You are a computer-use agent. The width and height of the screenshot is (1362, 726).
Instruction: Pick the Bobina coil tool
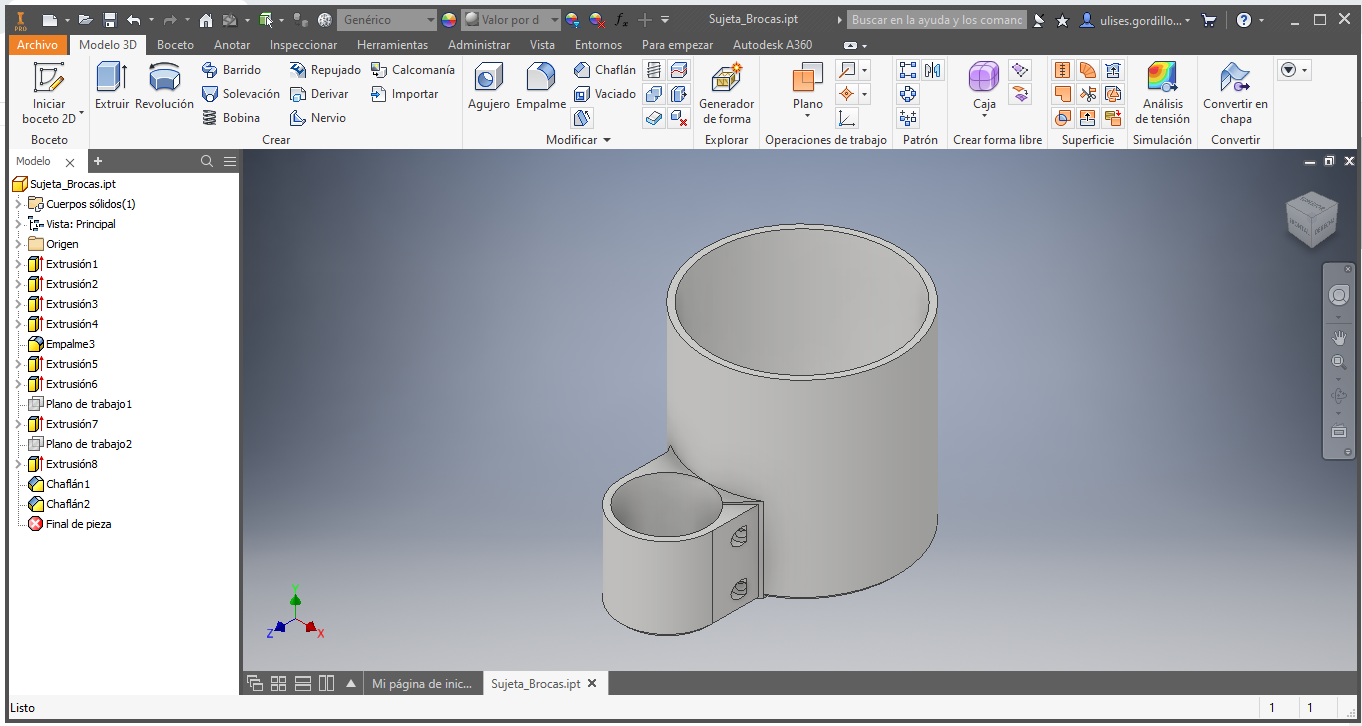pyautogui.click(x=231, y=118)
